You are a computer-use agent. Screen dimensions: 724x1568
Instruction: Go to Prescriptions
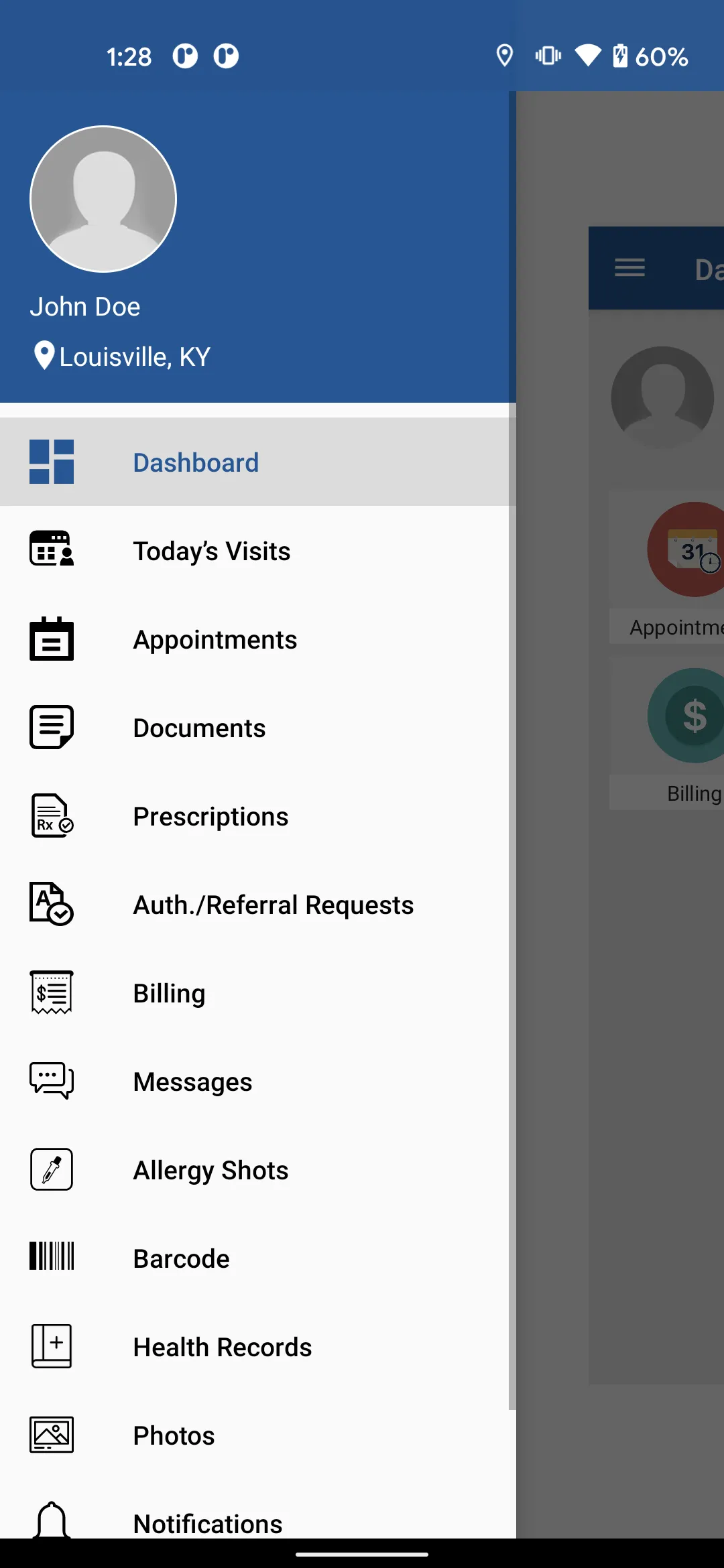(x=258, y=816)
